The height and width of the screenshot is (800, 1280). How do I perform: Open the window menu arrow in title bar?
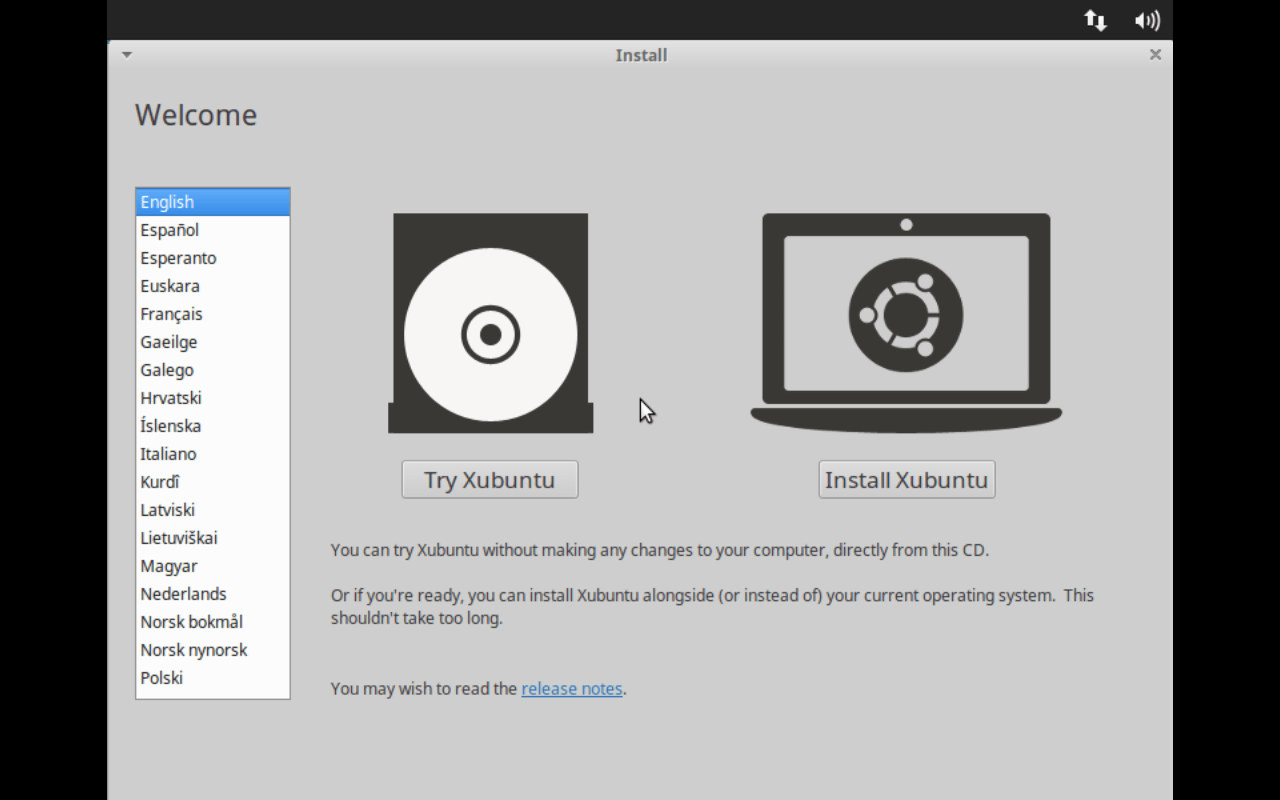coord(127,55)
